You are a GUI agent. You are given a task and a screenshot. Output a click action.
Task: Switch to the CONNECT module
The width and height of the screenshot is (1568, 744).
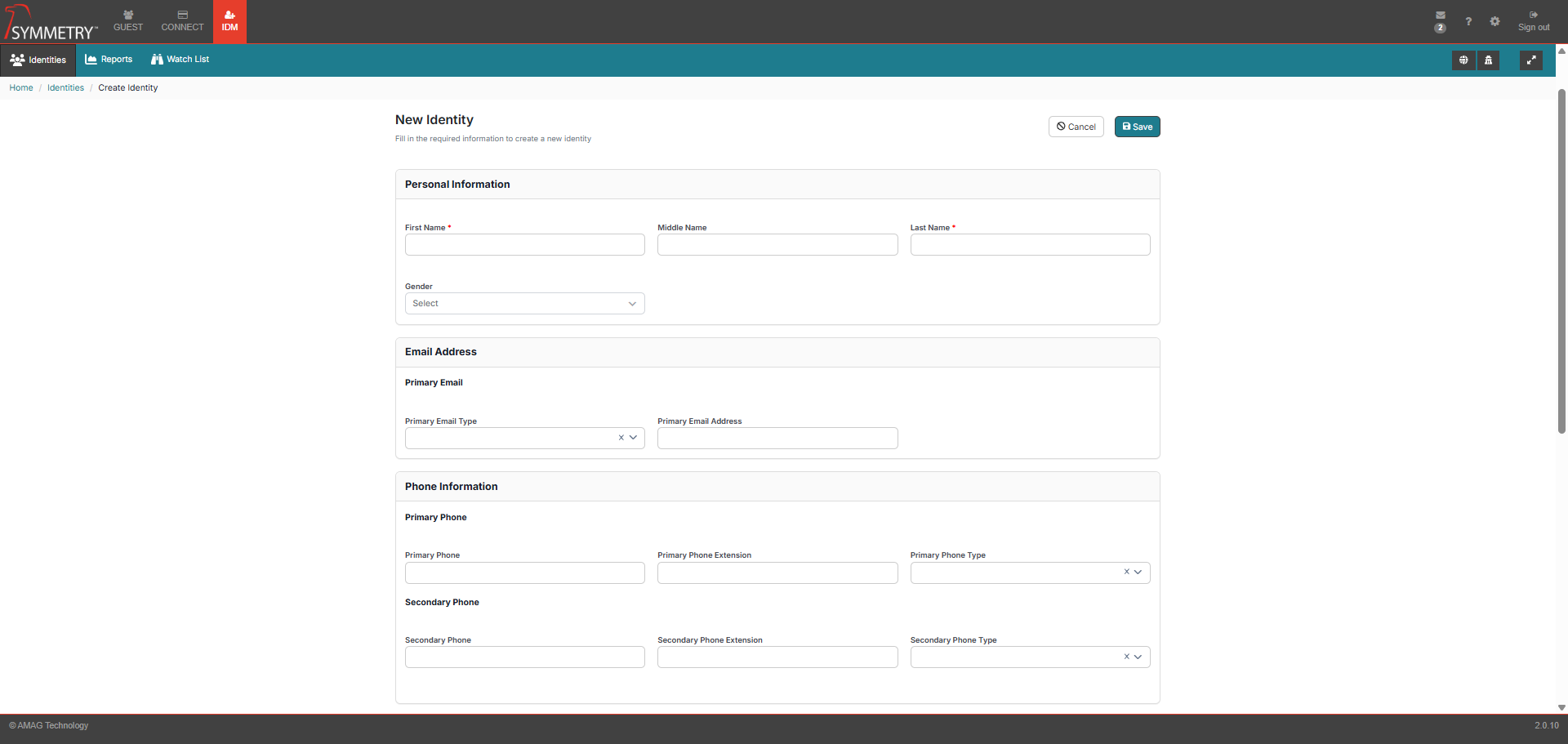182,21
